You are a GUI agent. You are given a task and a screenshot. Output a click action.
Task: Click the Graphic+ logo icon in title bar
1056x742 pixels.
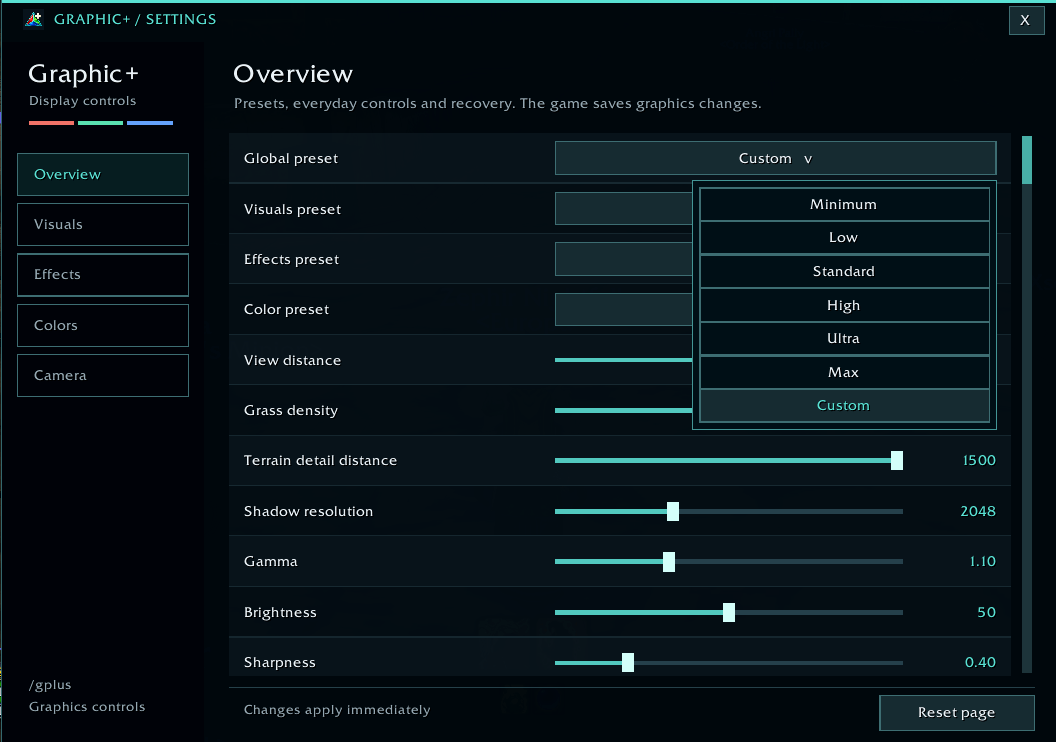(x=34, y=20)
